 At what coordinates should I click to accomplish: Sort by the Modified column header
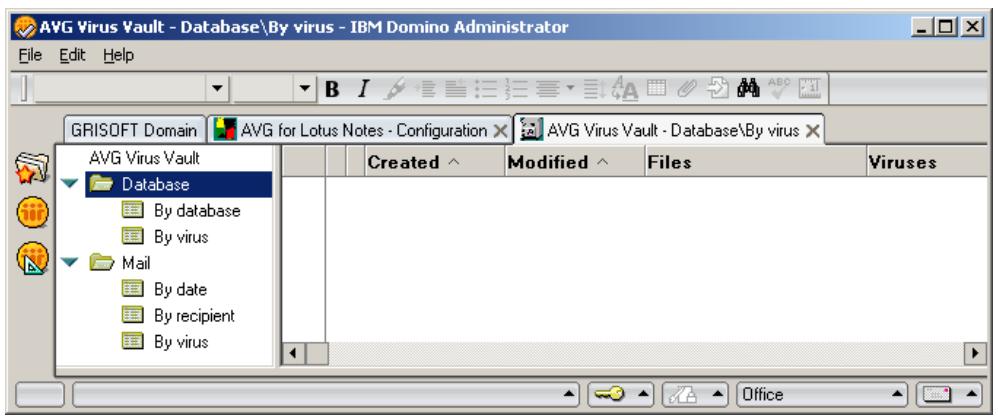click(x=575, y=162)
